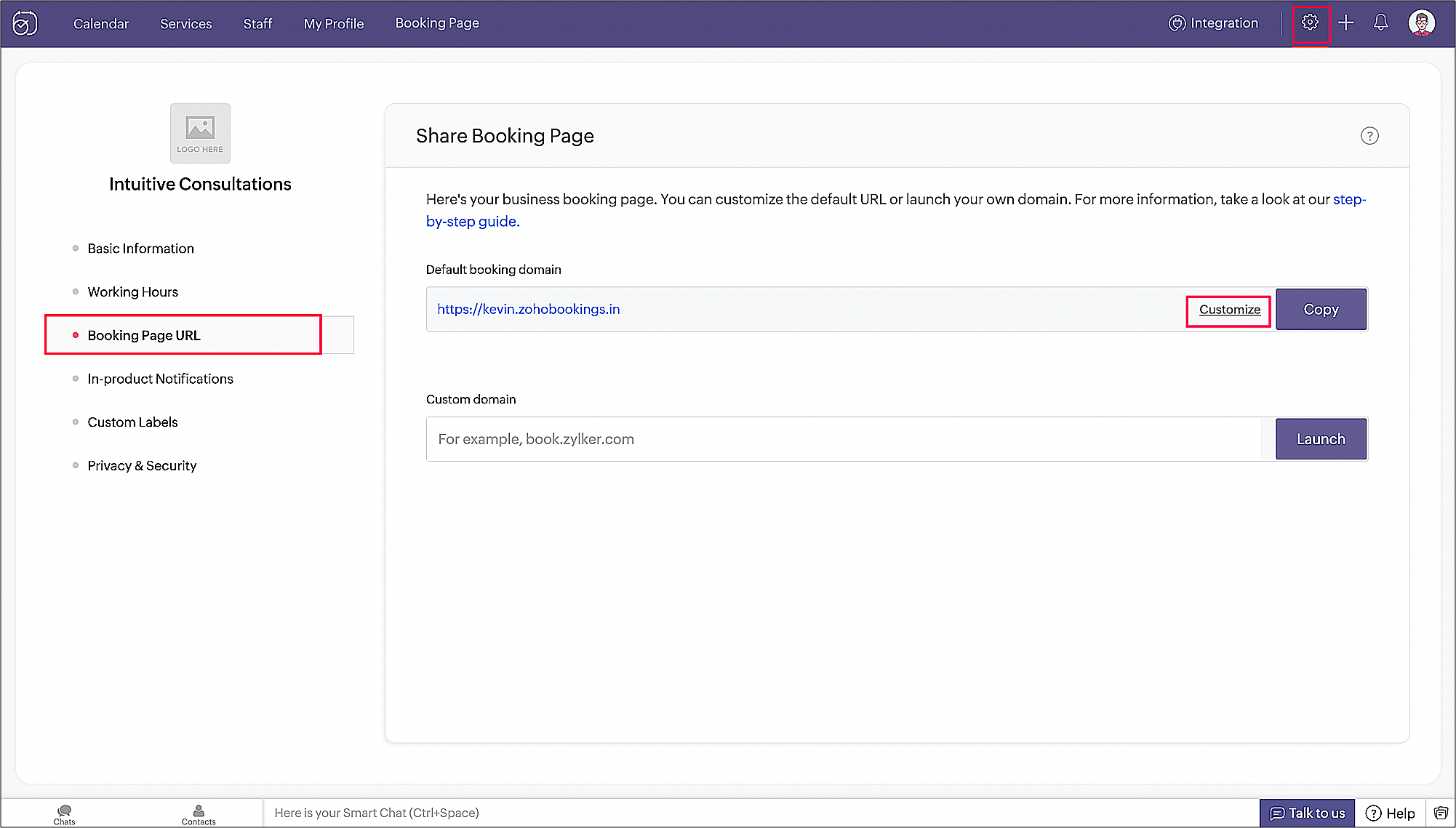Click the Zoho Bookings logo icon
Screen dimensions: 1456x828
click(25, 23)
